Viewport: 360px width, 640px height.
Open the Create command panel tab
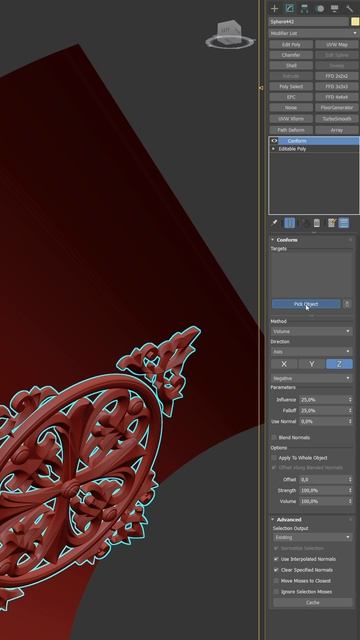coord(274,9)
